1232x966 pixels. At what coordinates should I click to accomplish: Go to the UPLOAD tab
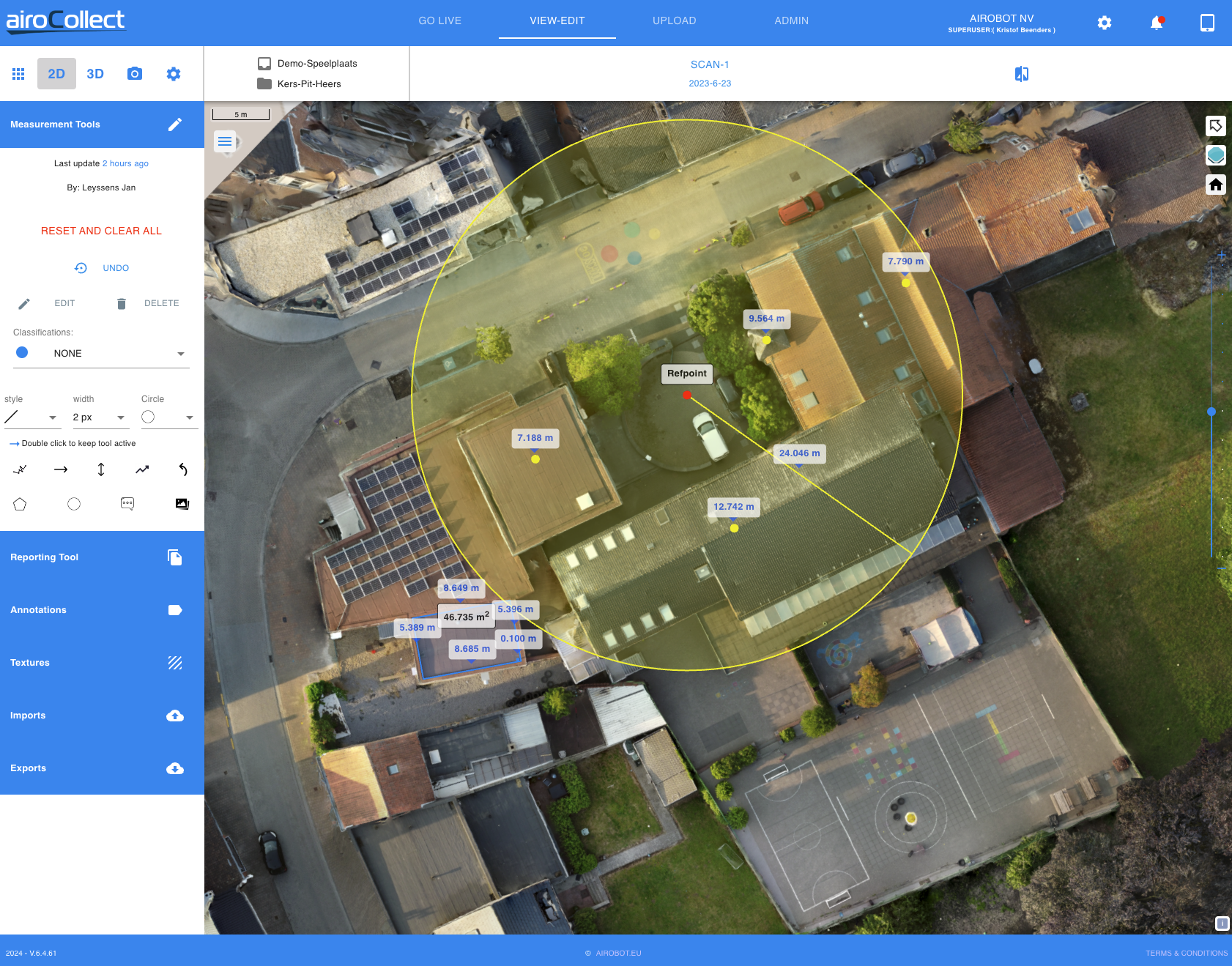point(674,21)
